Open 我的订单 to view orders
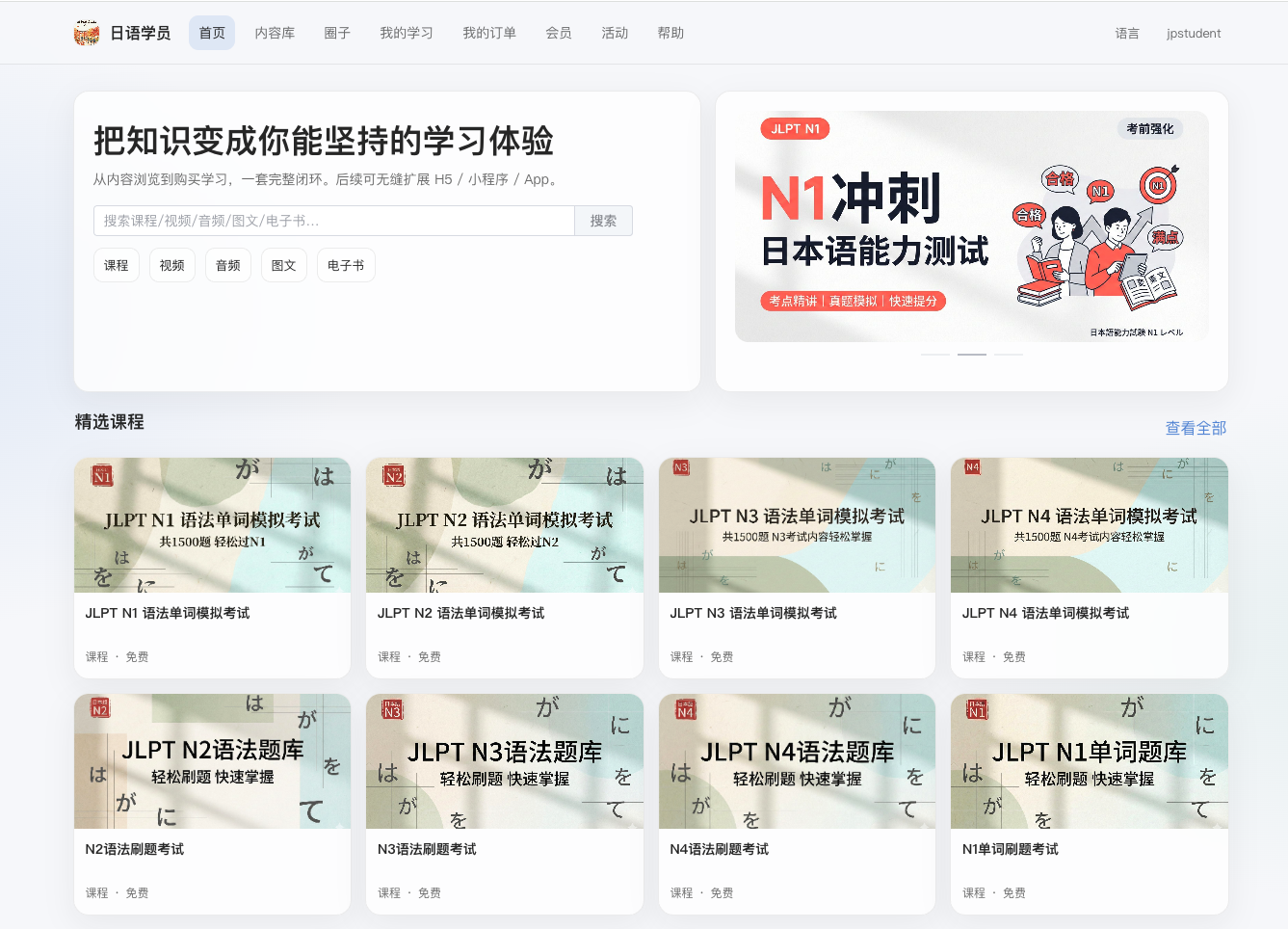Screen dimensions: 1288x929 coord(488,32)
